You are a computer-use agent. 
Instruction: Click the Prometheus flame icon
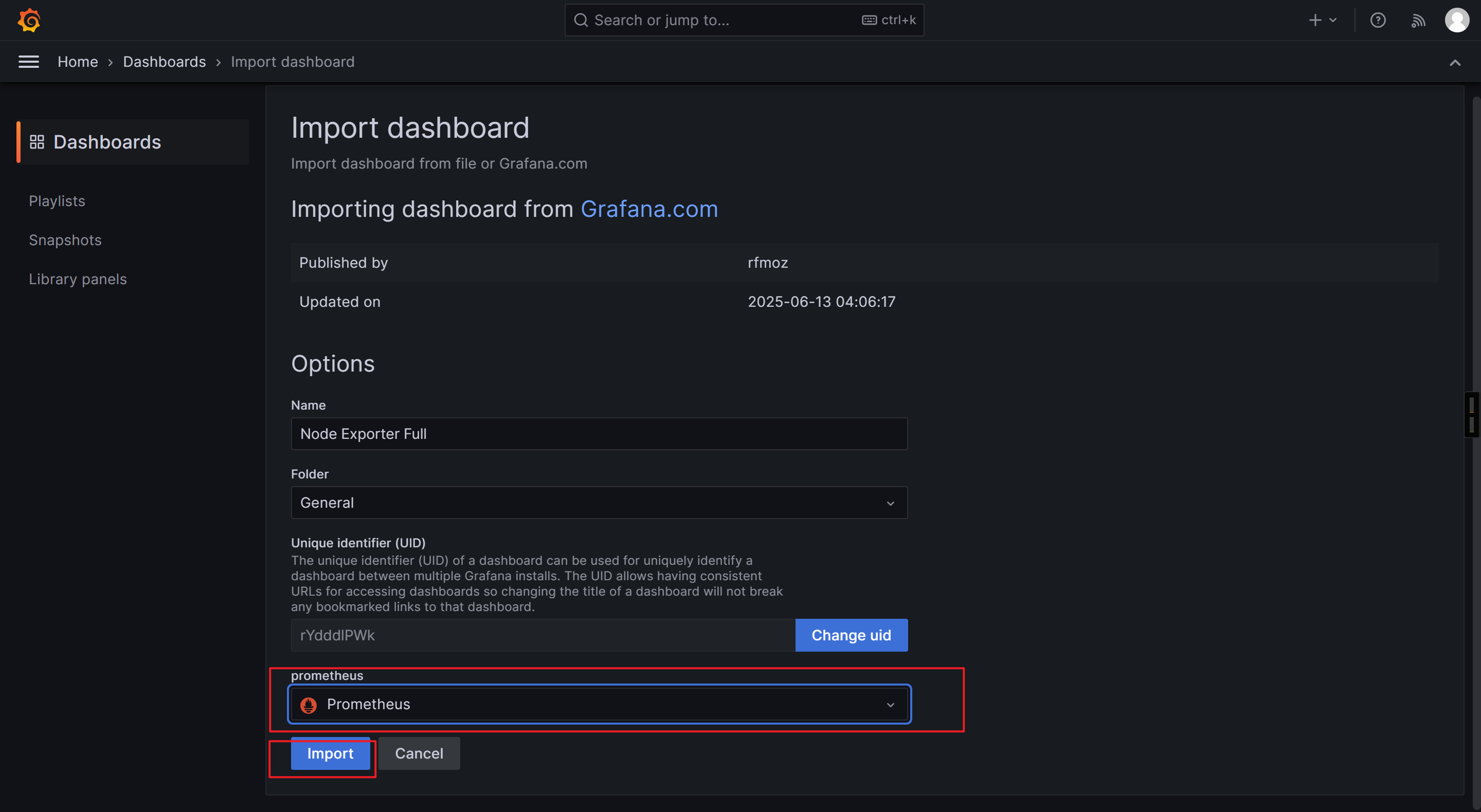[x=309, y=705]
